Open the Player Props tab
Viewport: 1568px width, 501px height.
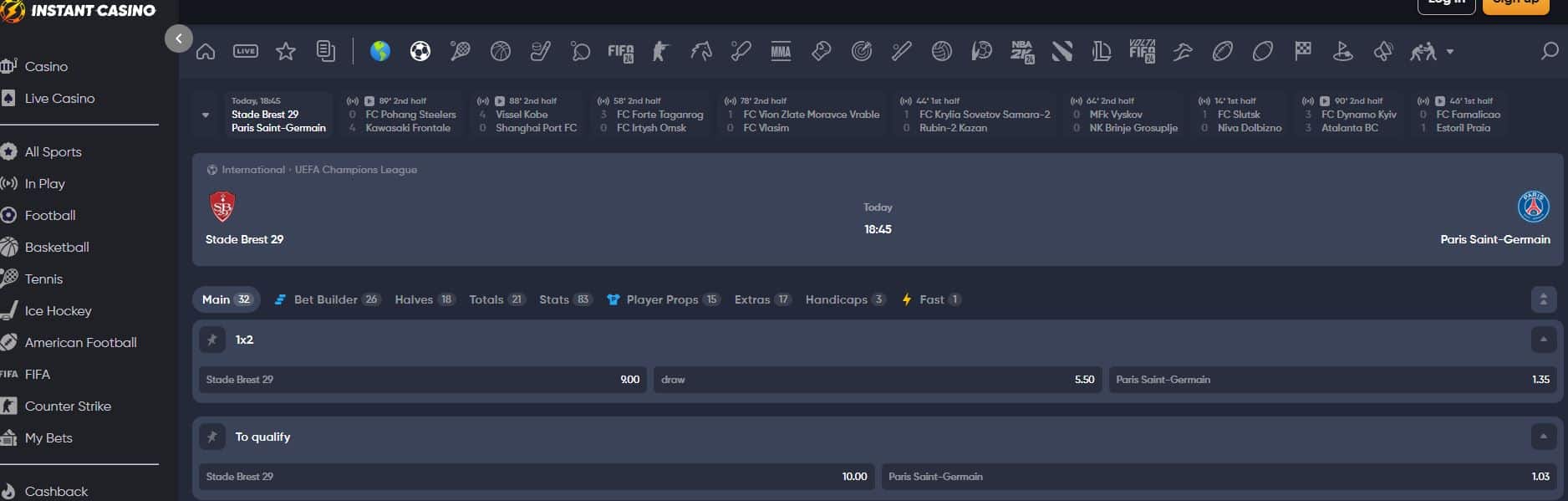(x=664, y=299)
